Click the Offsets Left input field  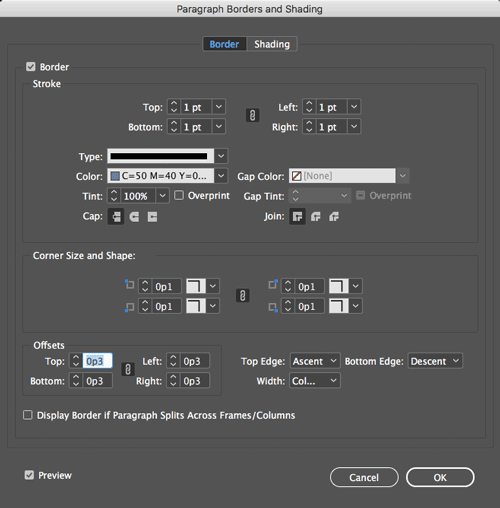[195, 361]
